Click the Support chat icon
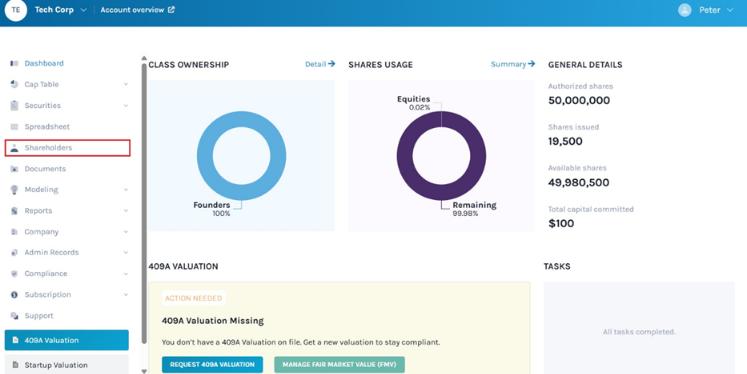747x374 pixels. 14,316
